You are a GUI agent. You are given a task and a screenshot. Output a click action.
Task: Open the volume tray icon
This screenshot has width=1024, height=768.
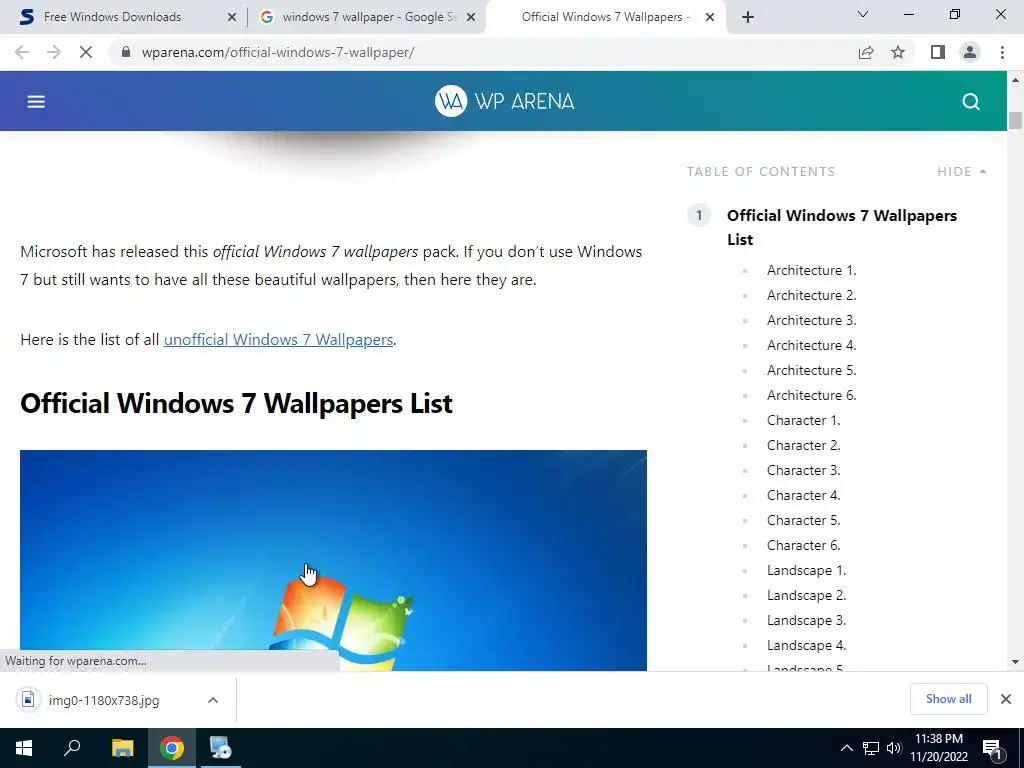(893, 748)
